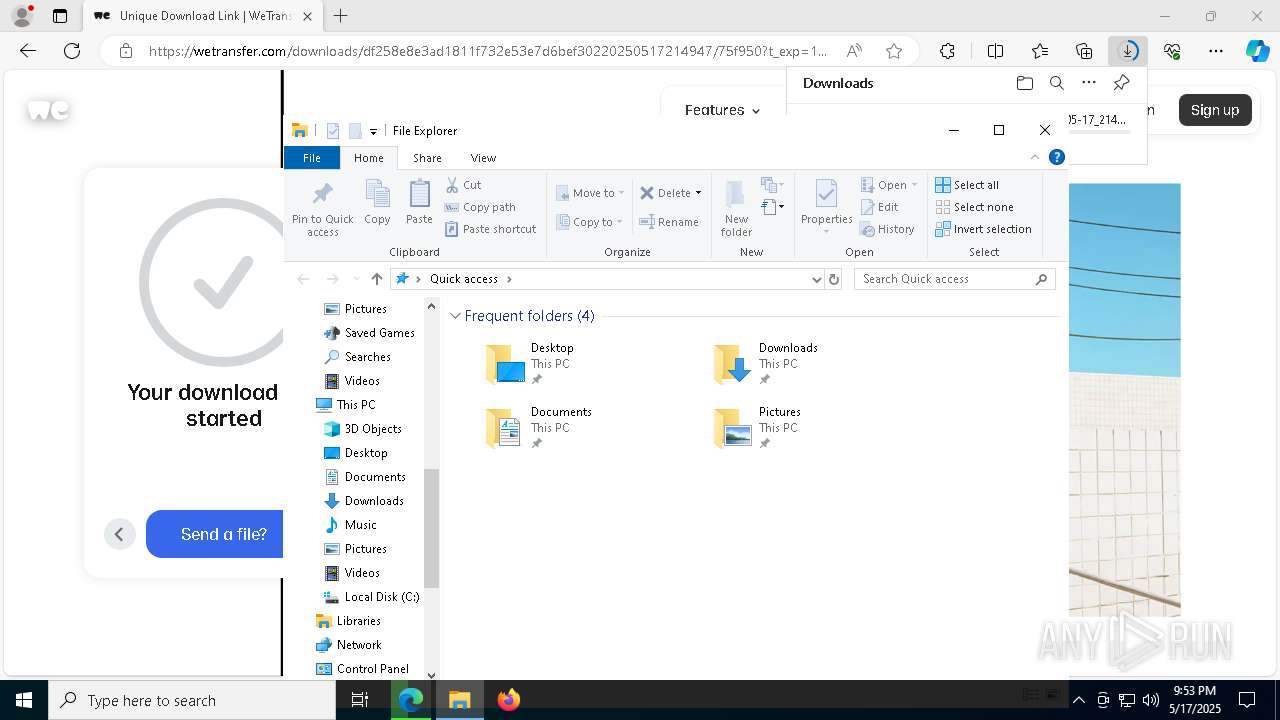Open File Explorer Help icon
This screenshot has width=1280, height=720.
pos(1057,157)
